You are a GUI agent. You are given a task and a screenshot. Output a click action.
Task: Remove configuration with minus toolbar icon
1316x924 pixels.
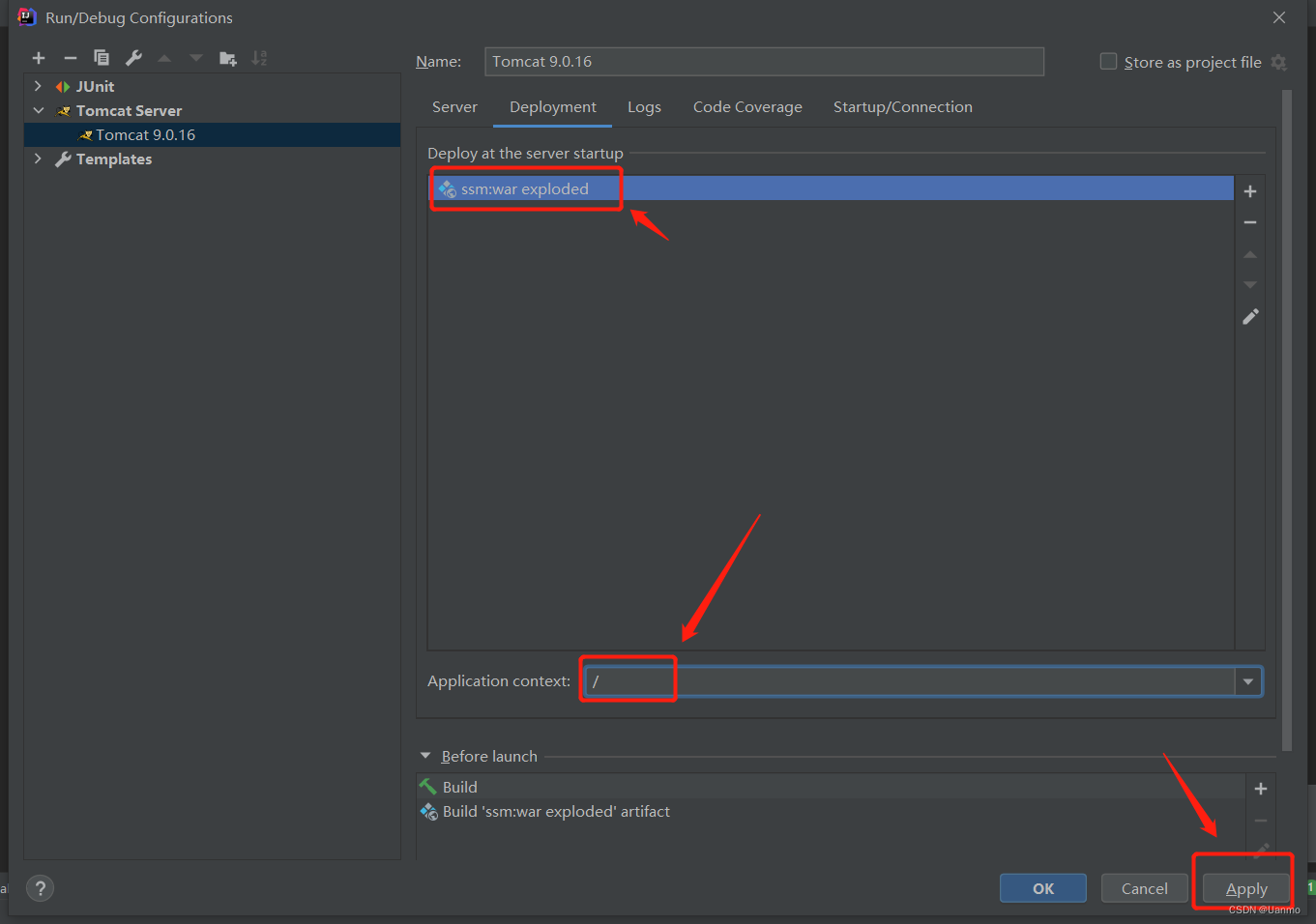pyautogui.click(x=70, y=58)
